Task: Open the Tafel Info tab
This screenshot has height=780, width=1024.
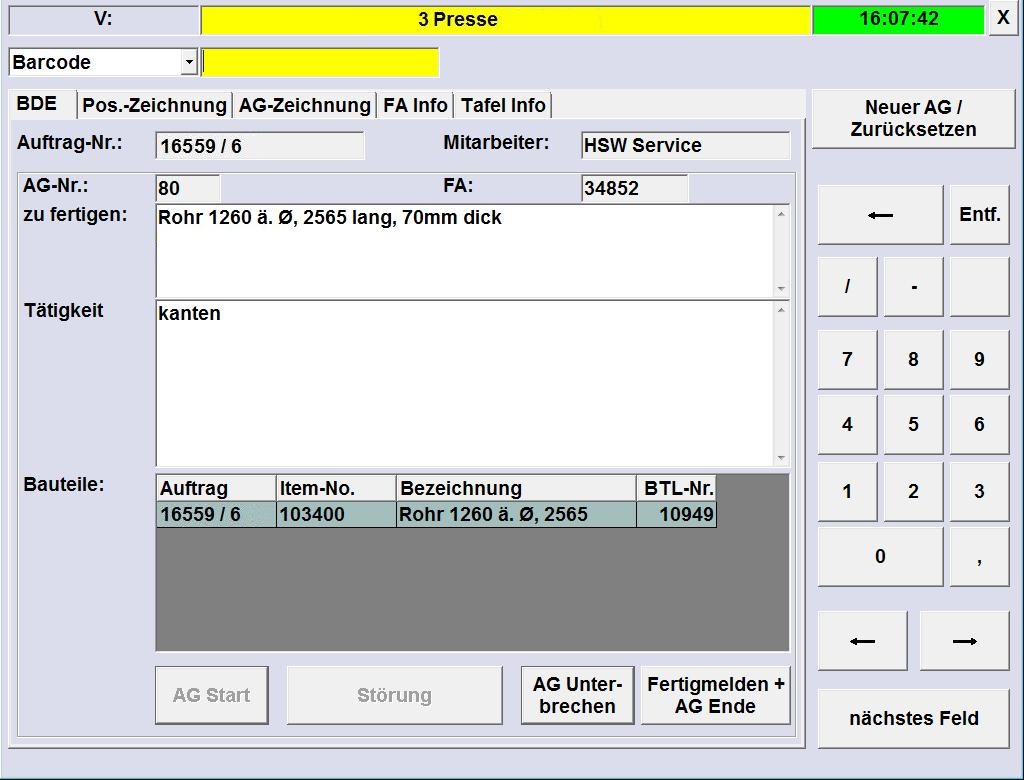Action: tap(502, 104)
